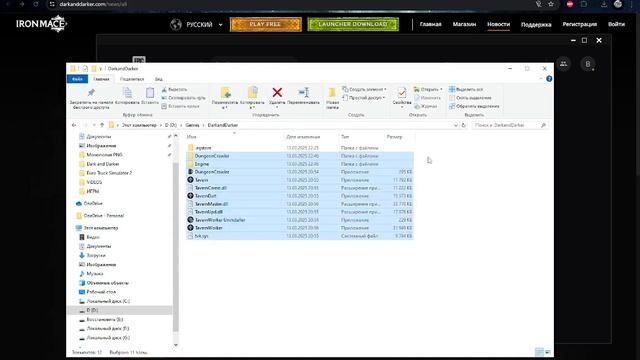
Task: Select the Поделиться ribbon tab
Action: point(132,79)
